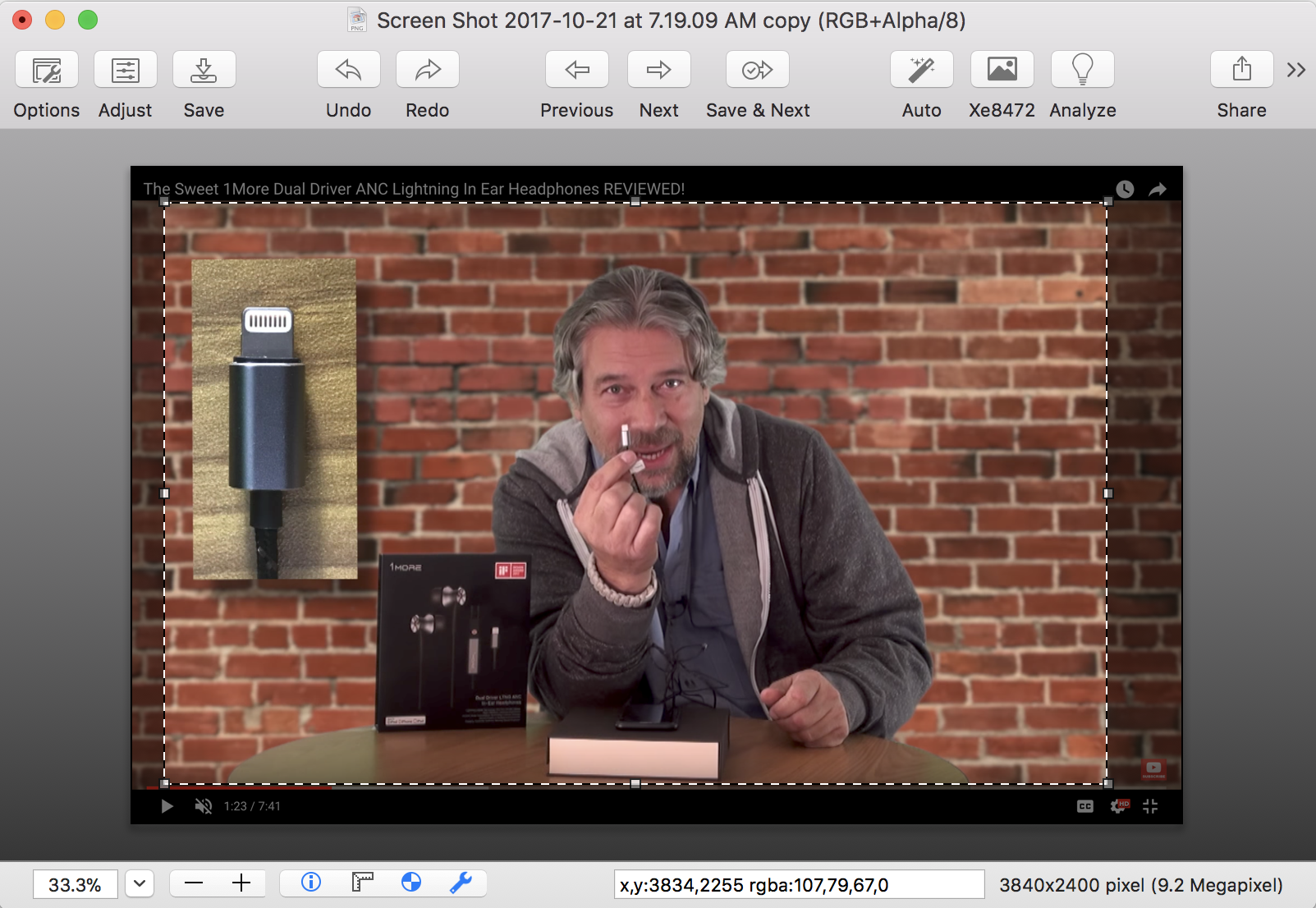Go to the Next image
This screenshot has height=908, width=1316.
[659, 70]
